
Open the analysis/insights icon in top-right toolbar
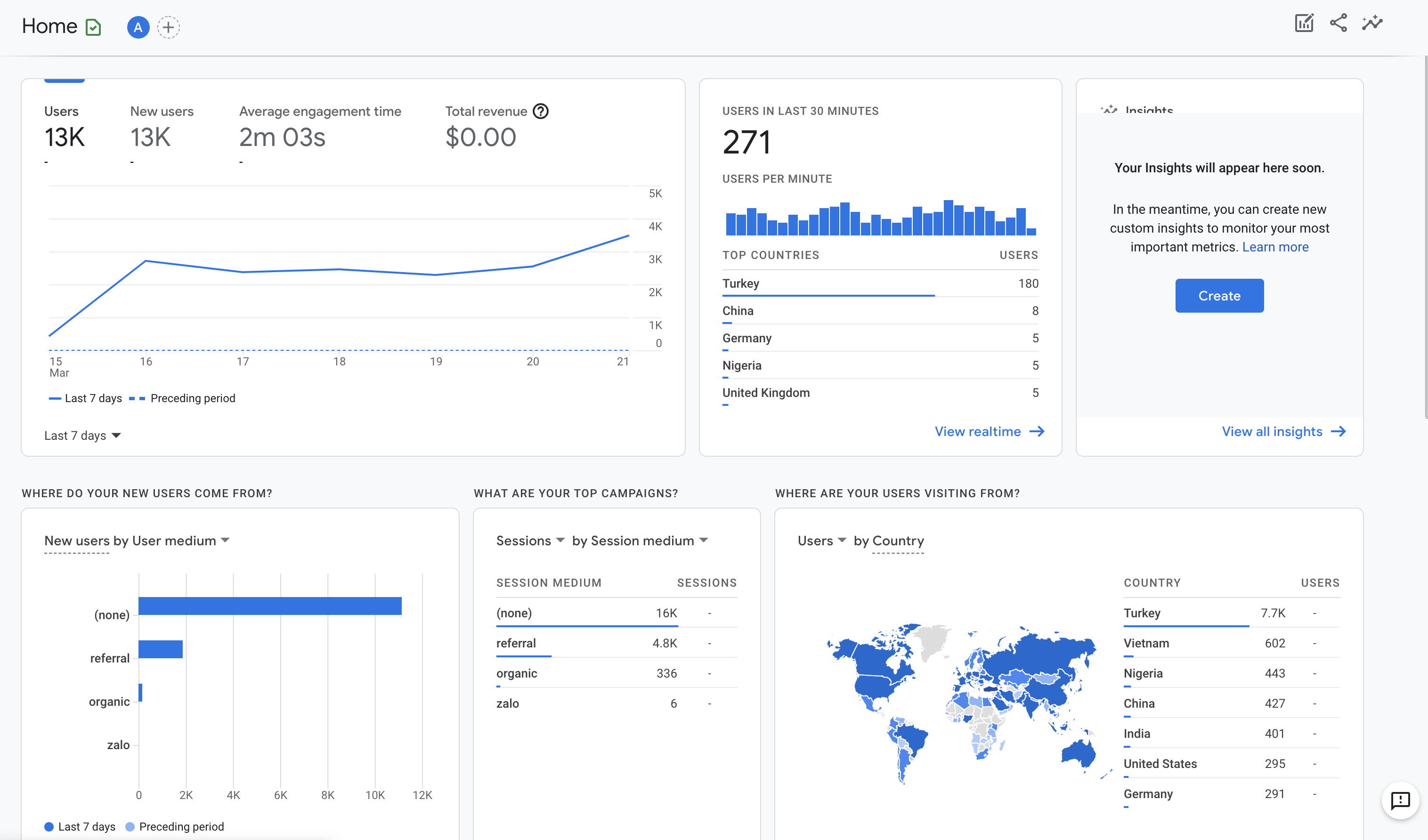[x=1372, y=24]
